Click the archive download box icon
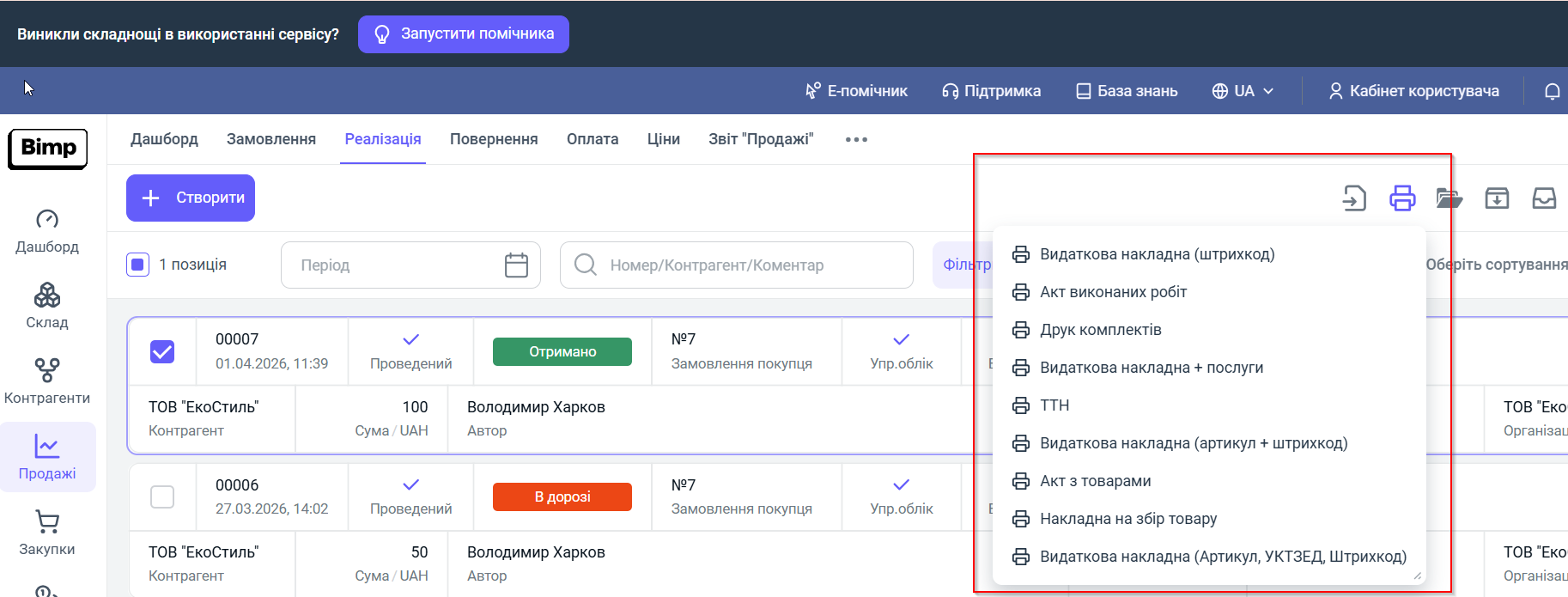Image resolution: width=1568 pixels, height=597 pixels. 1497,198
